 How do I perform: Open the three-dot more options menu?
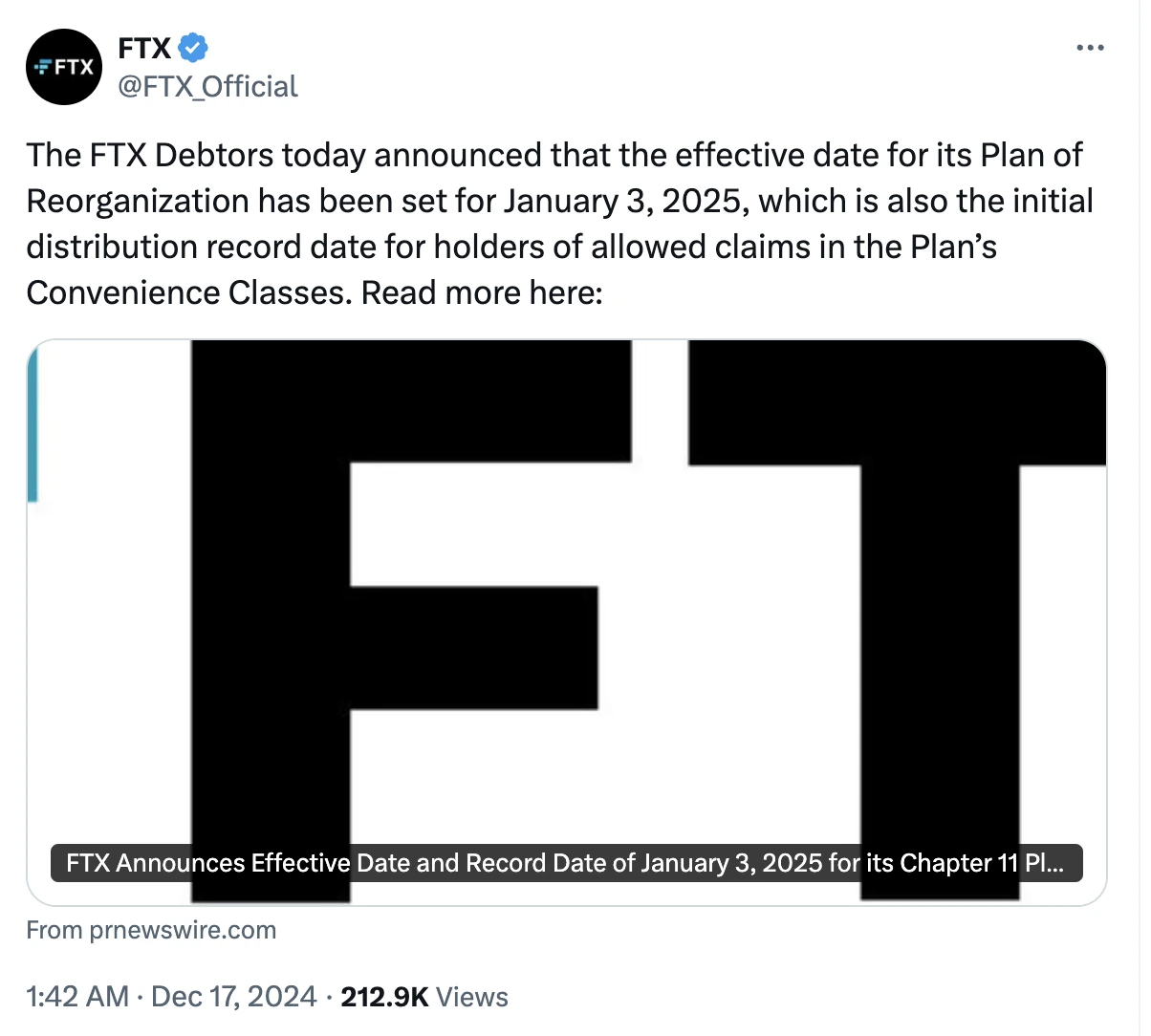pos(1090,48)
